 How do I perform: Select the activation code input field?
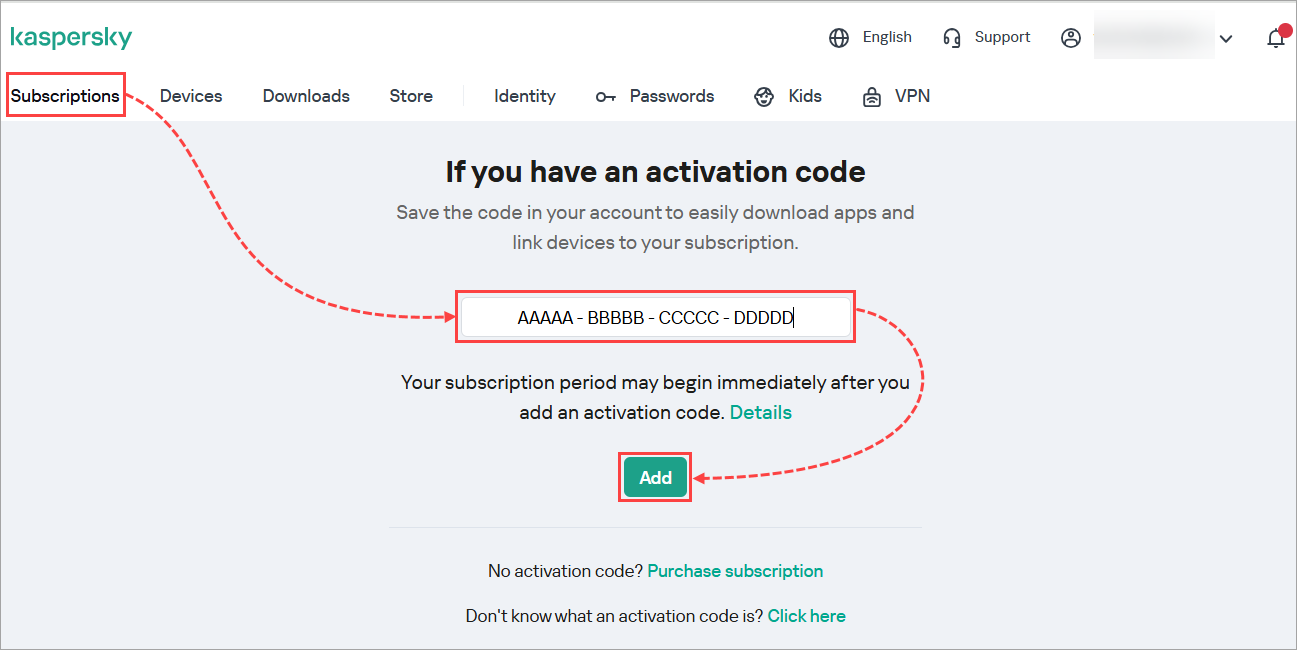pos(655,317)
